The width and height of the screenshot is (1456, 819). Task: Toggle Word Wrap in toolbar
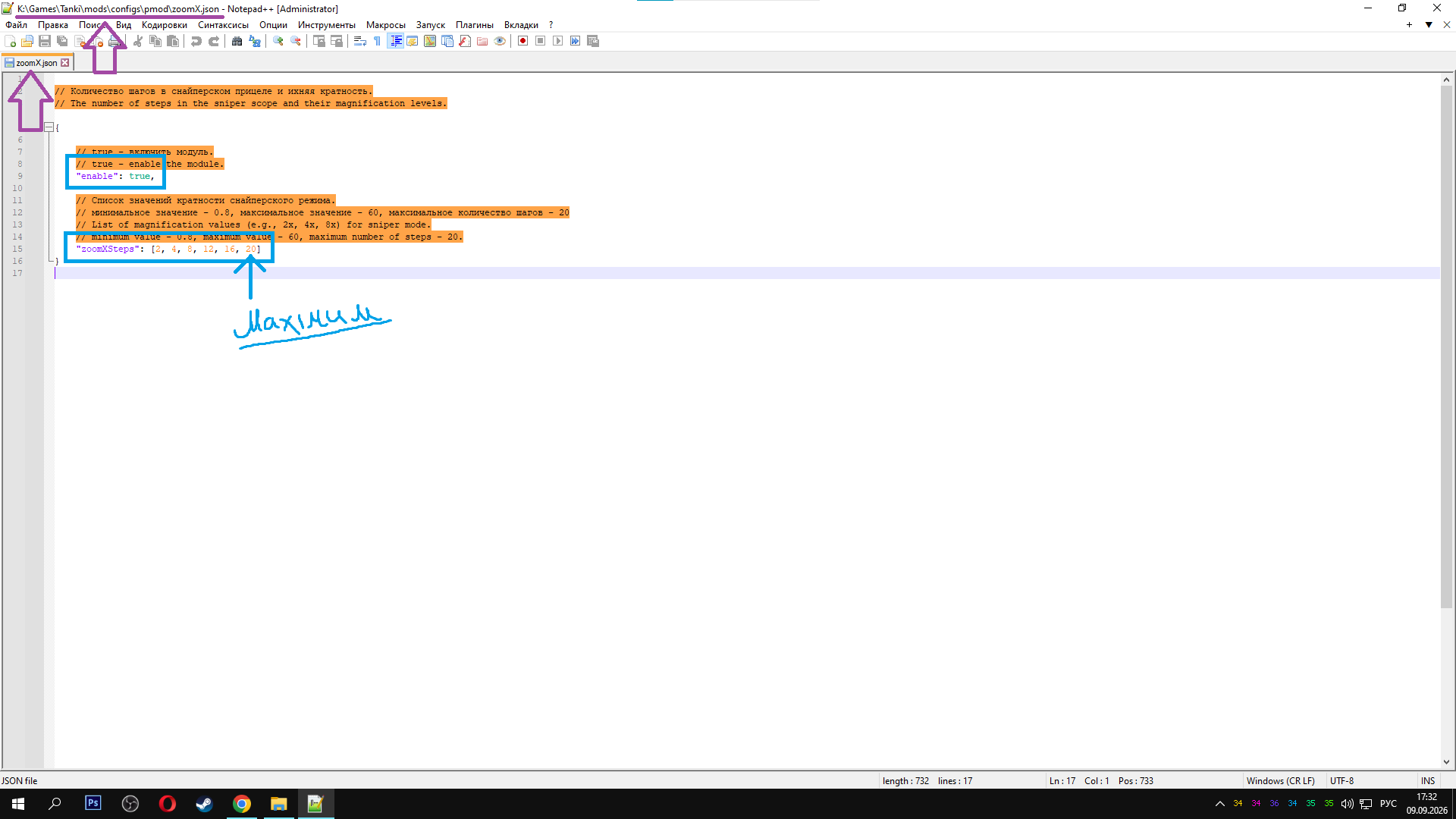click(x=360, y=41)
